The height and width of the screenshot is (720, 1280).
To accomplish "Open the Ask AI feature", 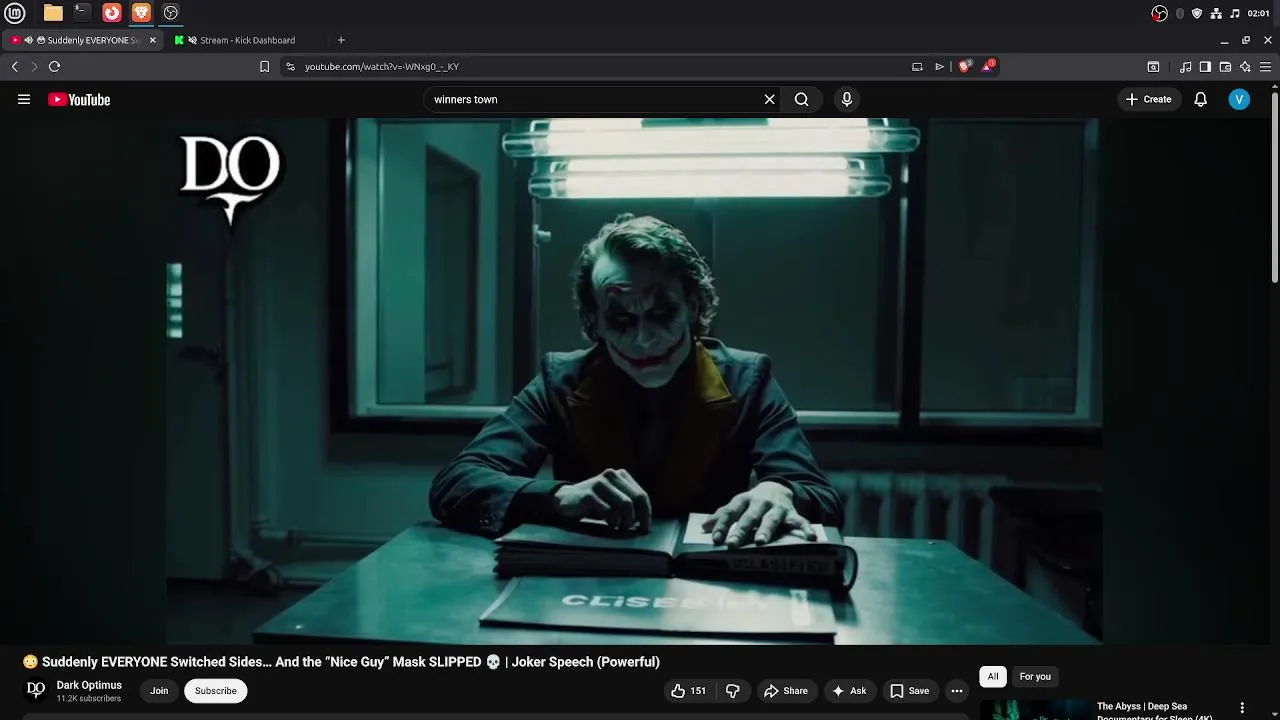I will [x=849, y=691].
